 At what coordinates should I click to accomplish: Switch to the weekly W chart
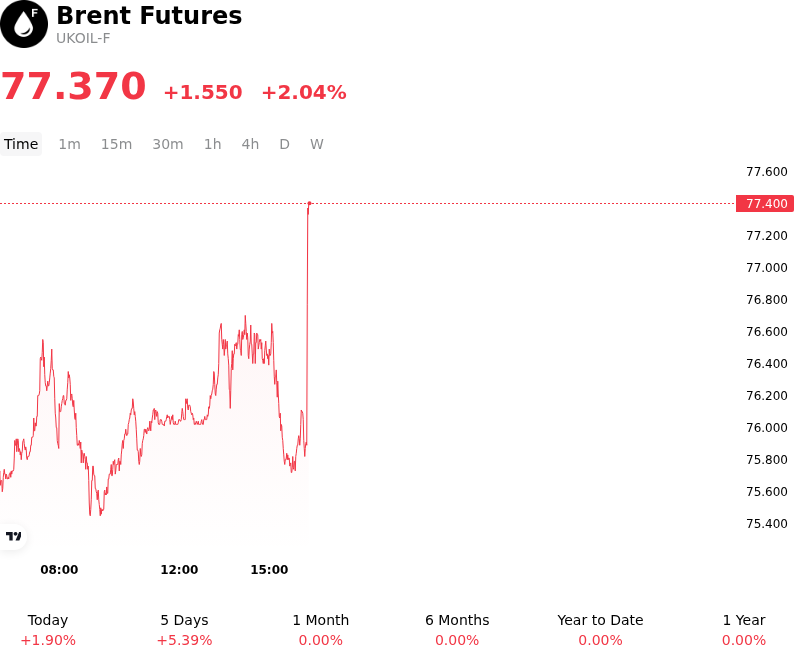click(317, 144)
